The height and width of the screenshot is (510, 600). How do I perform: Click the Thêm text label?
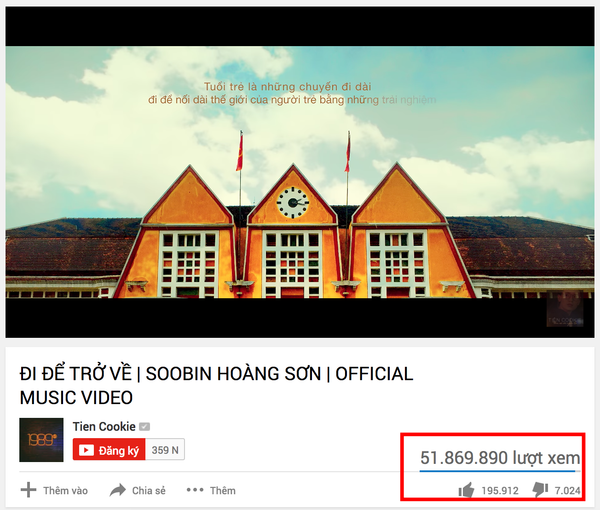[x=223, y=490]
